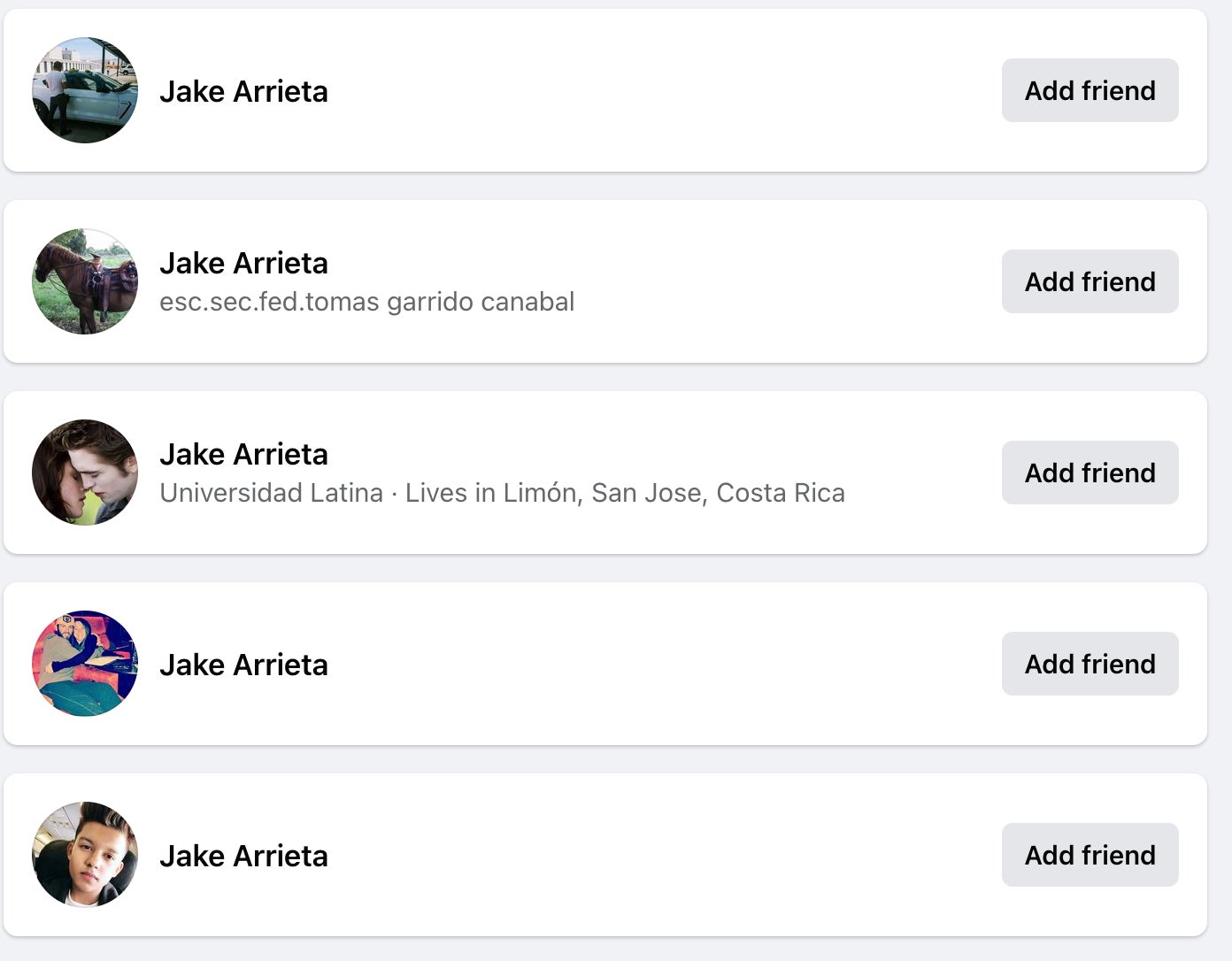This screenshot has height=961, width=1232.
Task: Open Jake Arrieta name beside the selfie photo
Action: [x=243, y=856]
